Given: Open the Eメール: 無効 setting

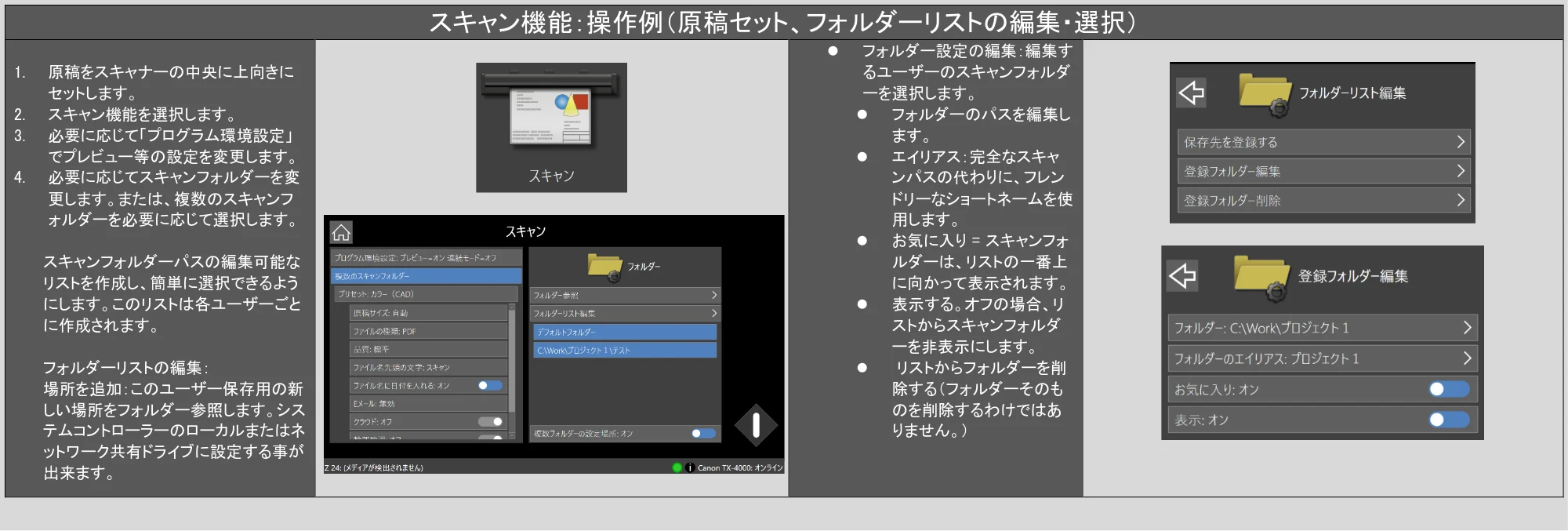Looking at the screenshot, I should 429,404.
